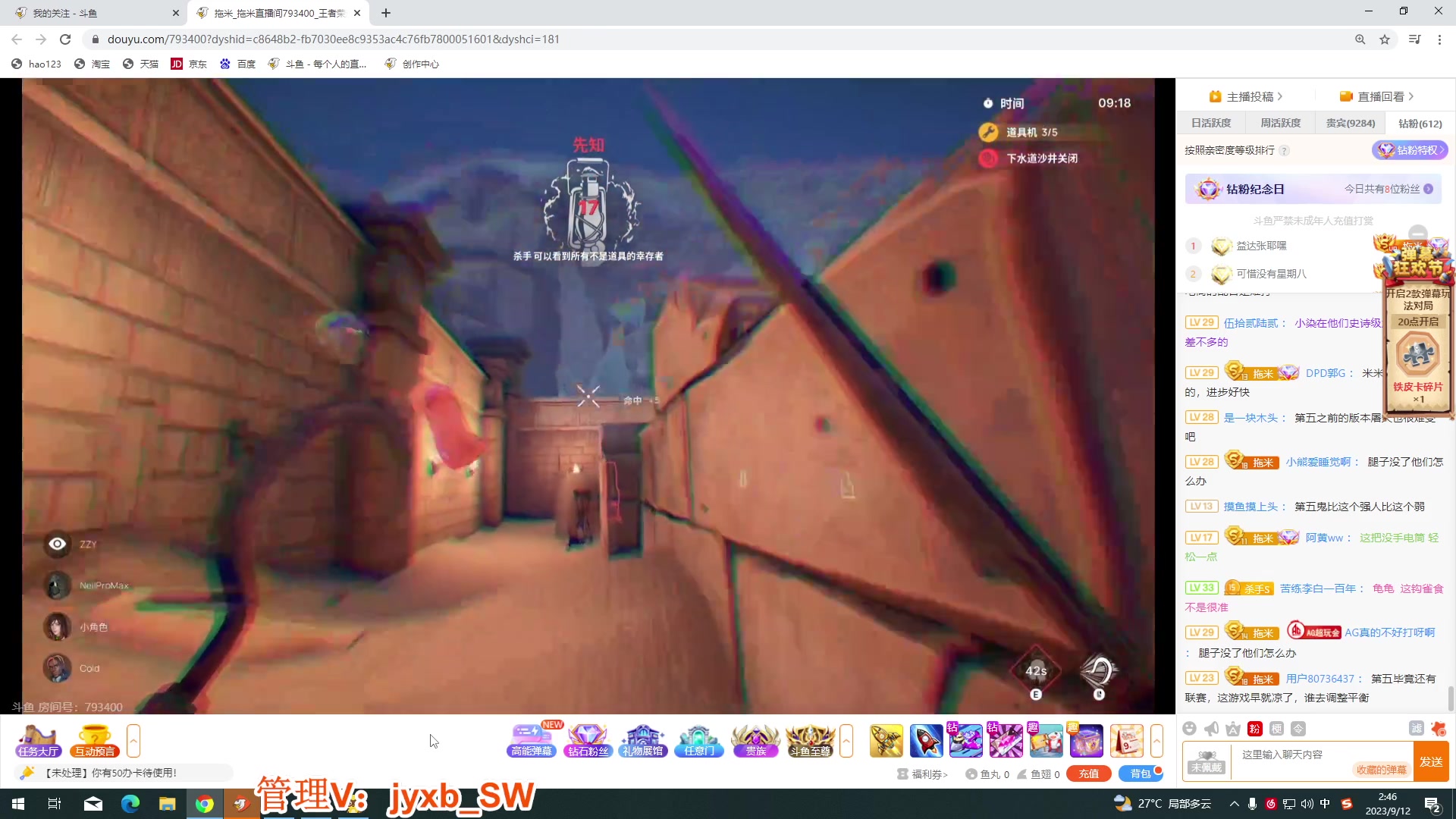Open Microsoft Edge from the taskbar

pos(130,804)
